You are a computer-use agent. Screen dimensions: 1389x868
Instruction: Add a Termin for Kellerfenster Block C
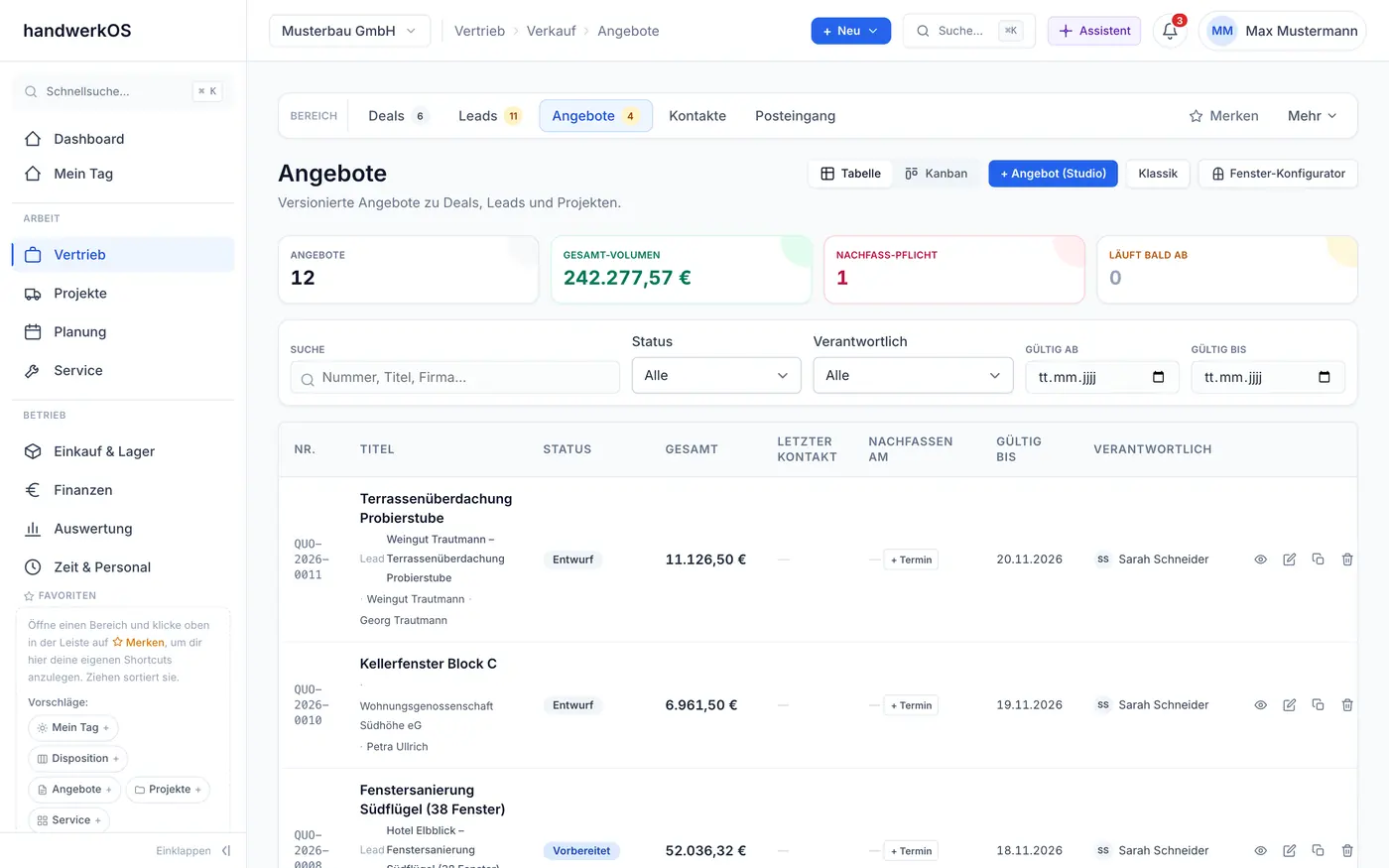click(x=911, y=705)
